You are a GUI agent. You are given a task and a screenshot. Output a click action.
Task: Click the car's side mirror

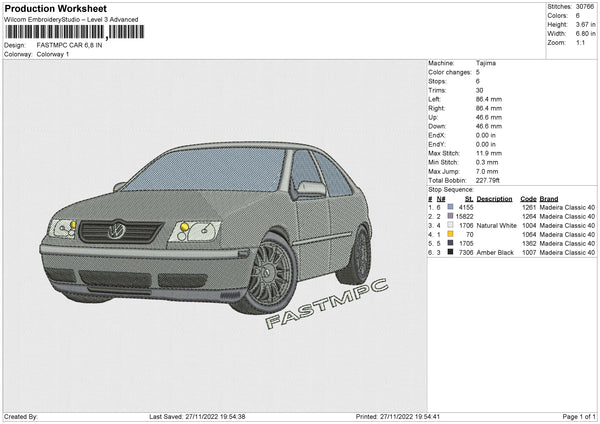pyautogui.click(x=310, y=188)
